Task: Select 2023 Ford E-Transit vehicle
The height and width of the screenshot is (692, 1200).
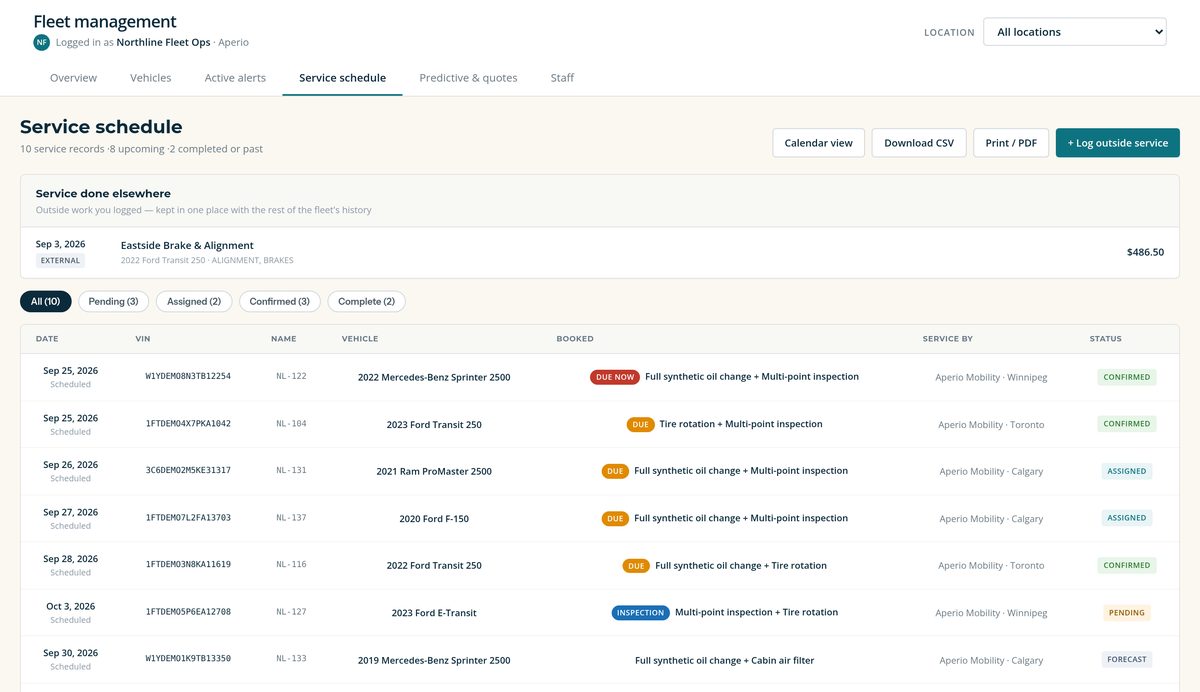Action: (x=434, y=612)
